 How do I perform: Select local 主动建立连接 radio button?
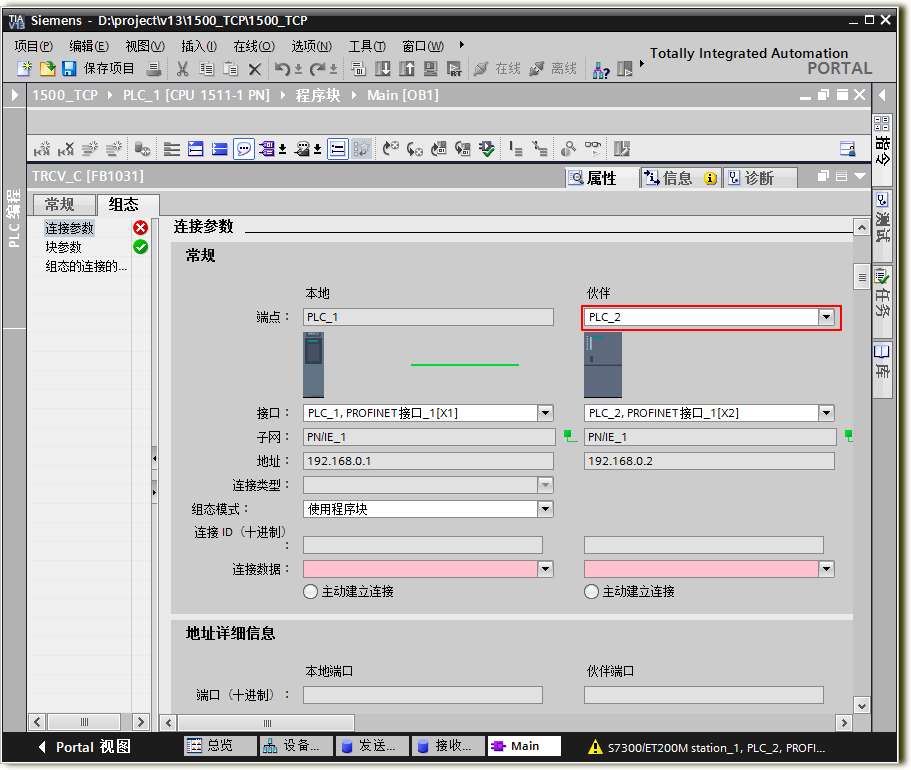click(311, 592)
